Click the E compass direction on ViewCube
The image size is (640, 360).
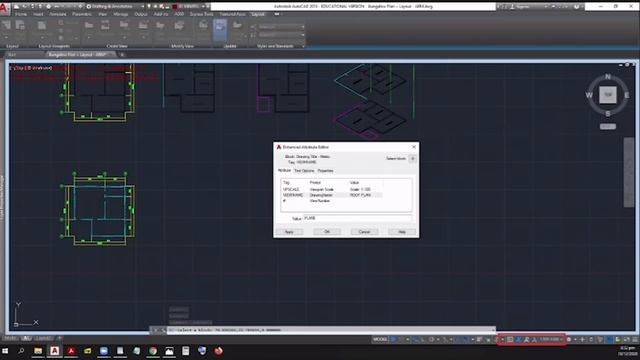[x=627, y=95]
